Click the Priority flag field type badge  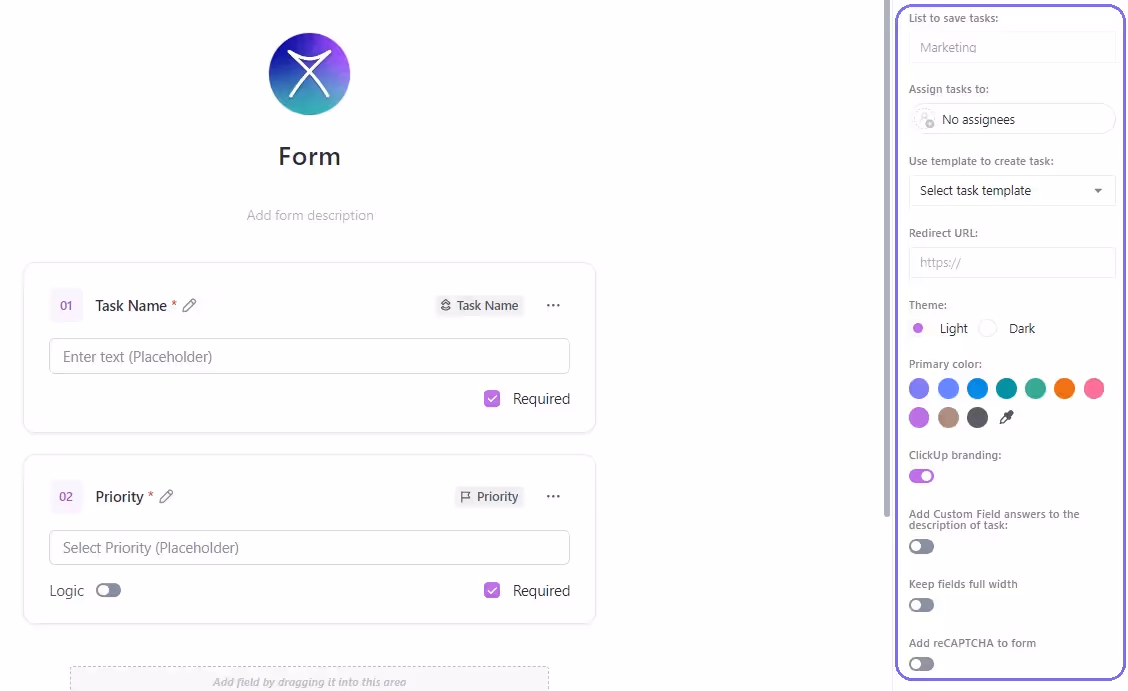click(x=488, y=496)
